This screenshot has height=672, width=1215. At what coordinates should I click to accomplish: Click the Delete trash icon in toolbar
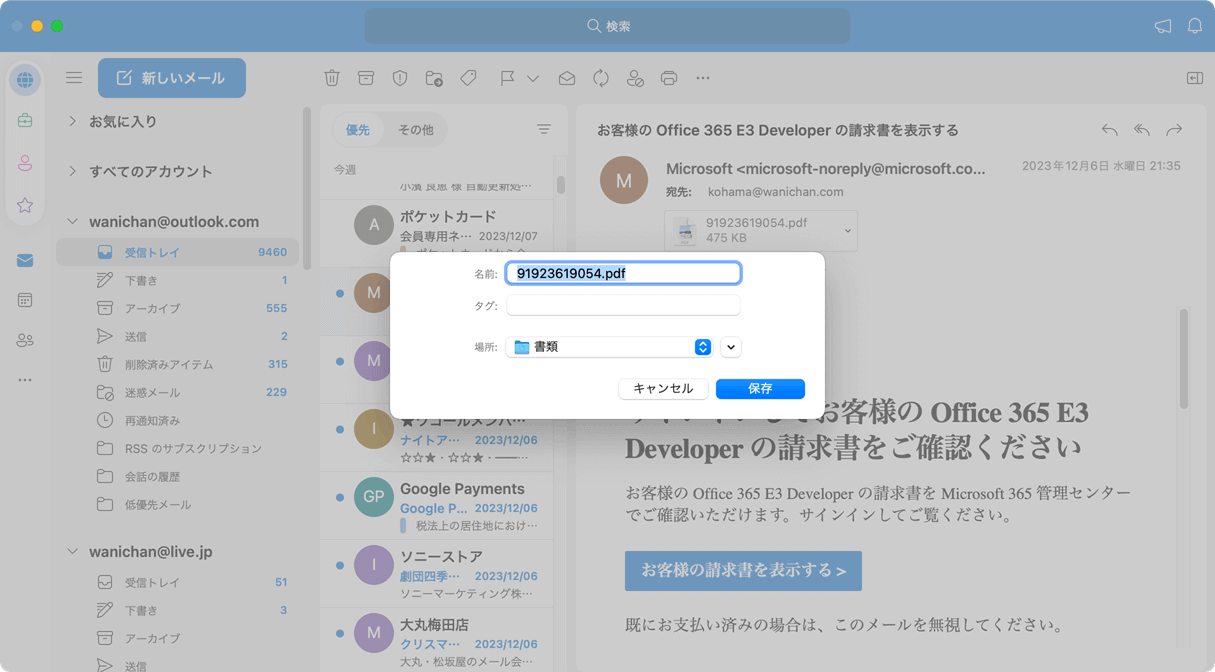[x=332, y=78]
